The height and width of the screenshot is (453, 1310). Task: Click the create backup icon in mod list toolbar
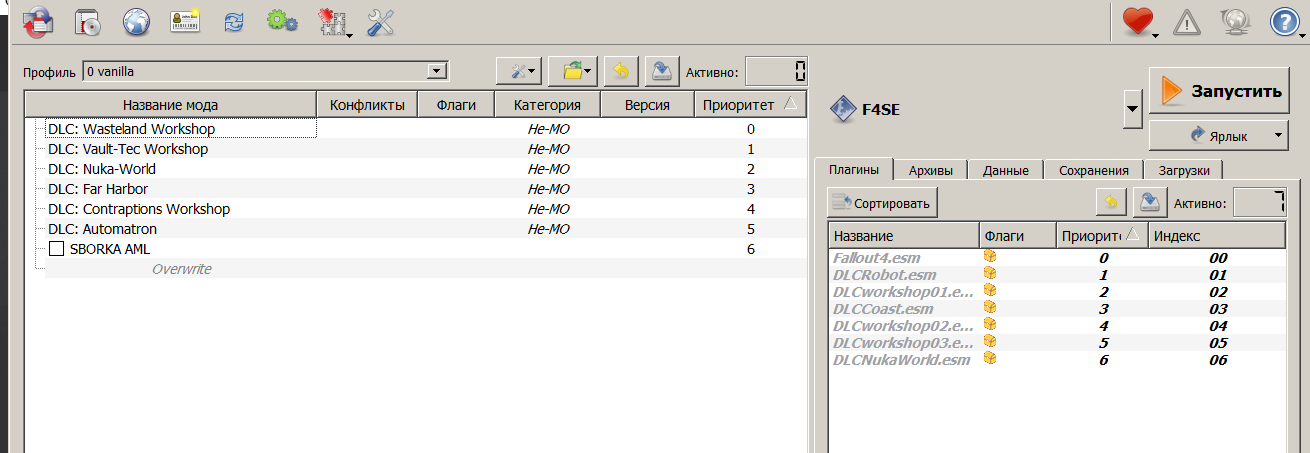[661, 71]
